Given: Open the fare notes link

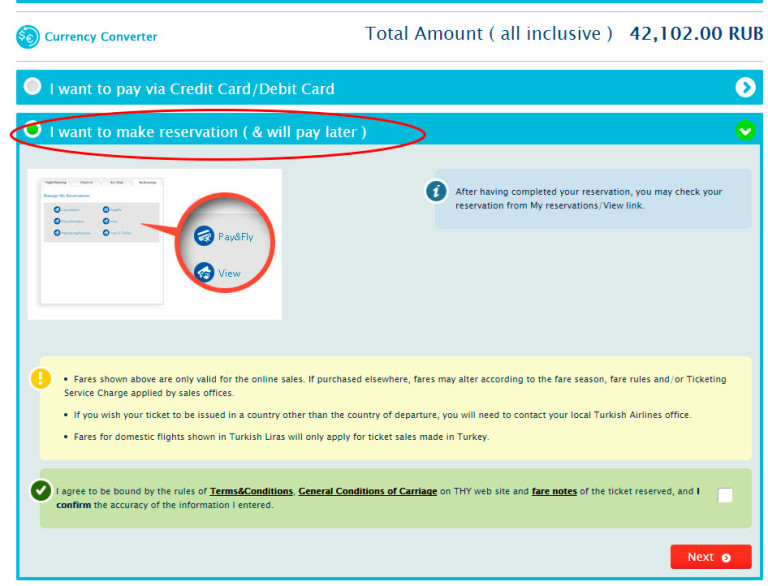Looking at the screenshot, I should [554, 492].
